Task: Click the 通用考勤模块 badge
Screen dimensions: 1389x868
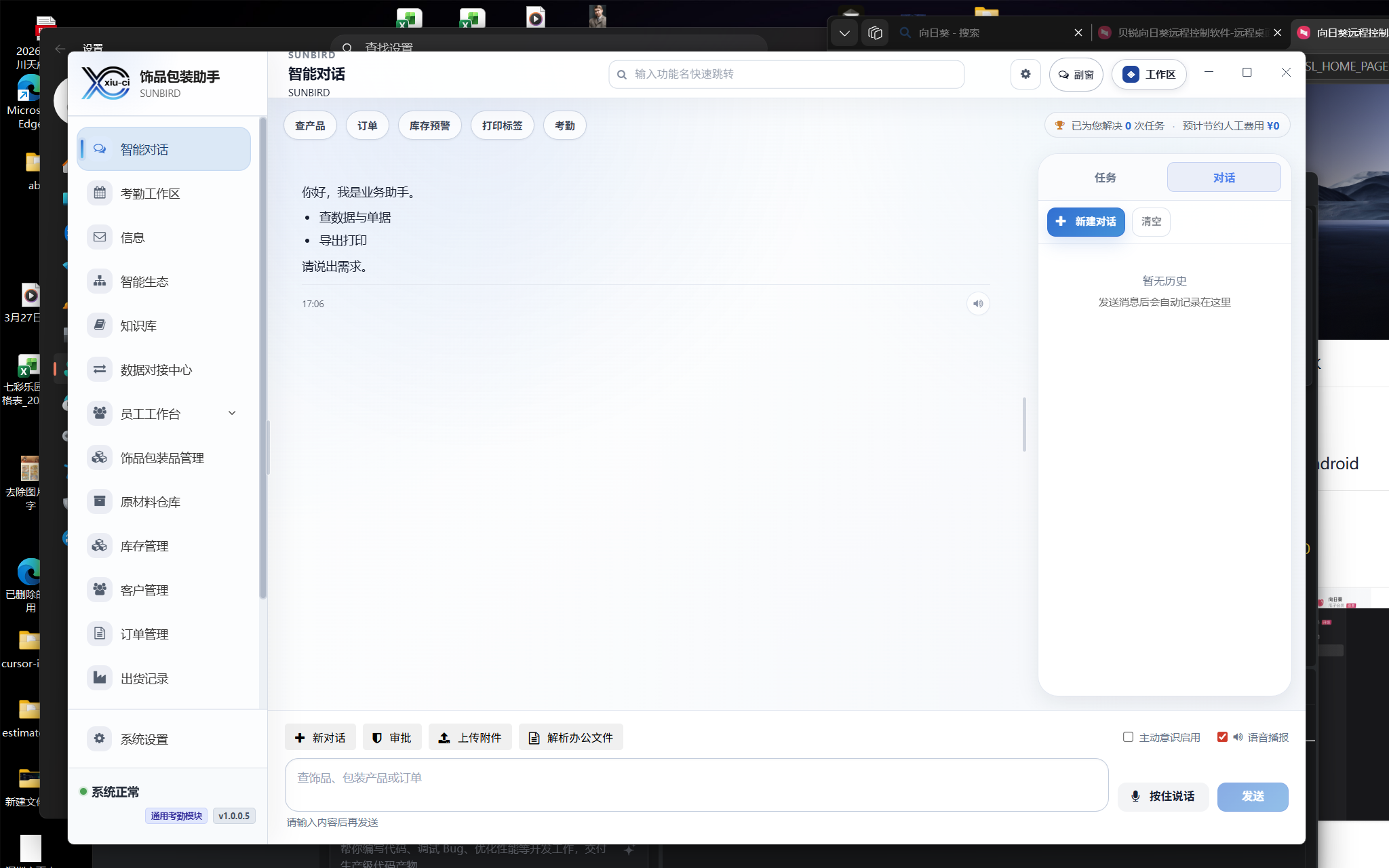Action: pyautogui.click(x=176, y=816)
